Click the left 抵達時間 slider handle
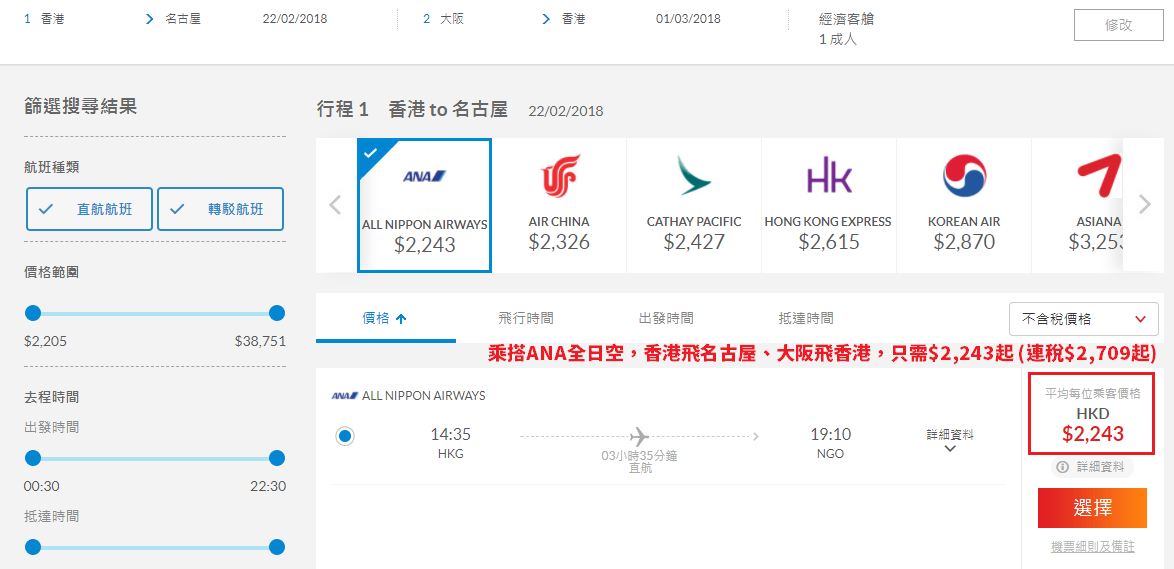The height and width of the screenshot is (569, 1174). 33,547
